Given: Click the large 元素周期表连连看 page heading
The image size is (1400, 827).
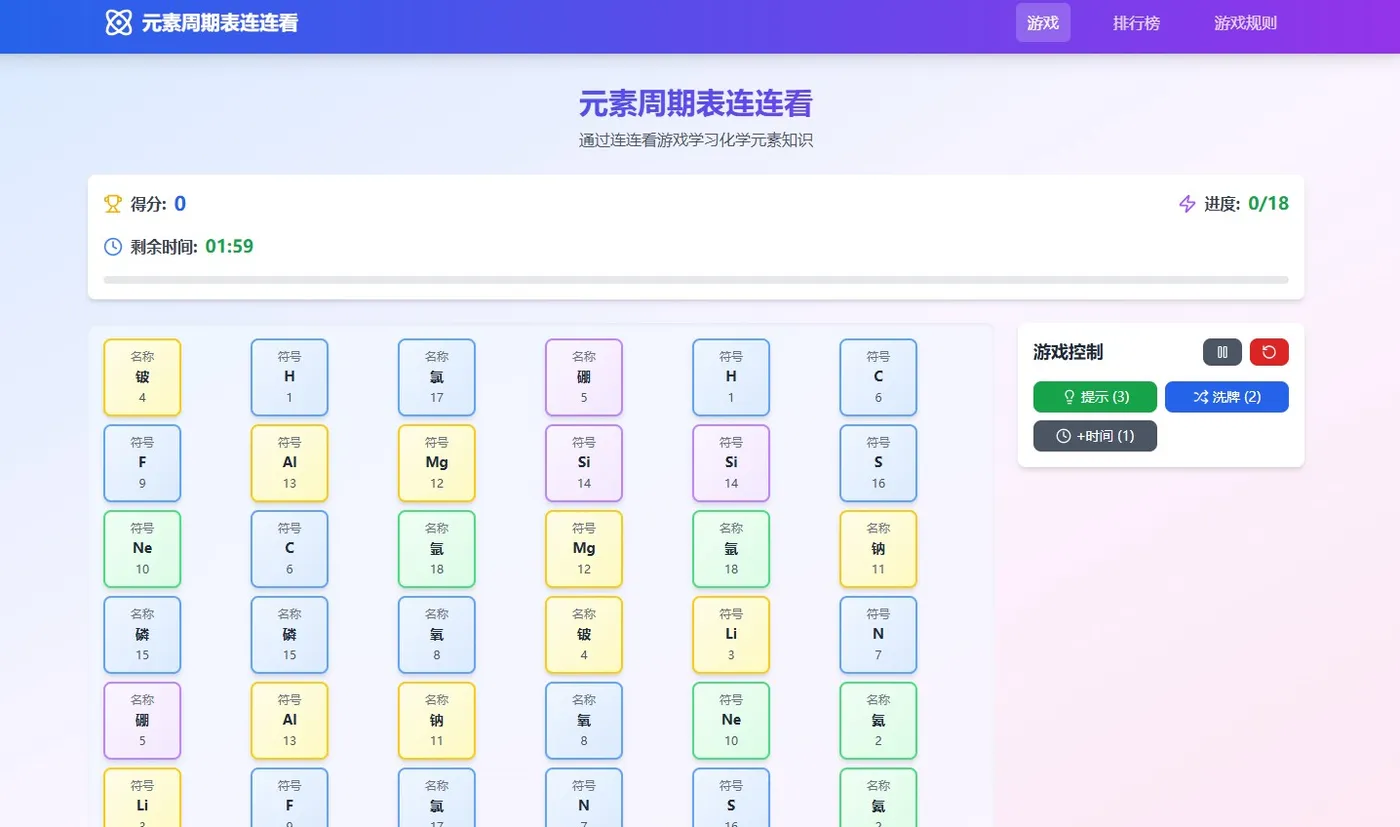Looking at the screenshot, I should 696,103.
